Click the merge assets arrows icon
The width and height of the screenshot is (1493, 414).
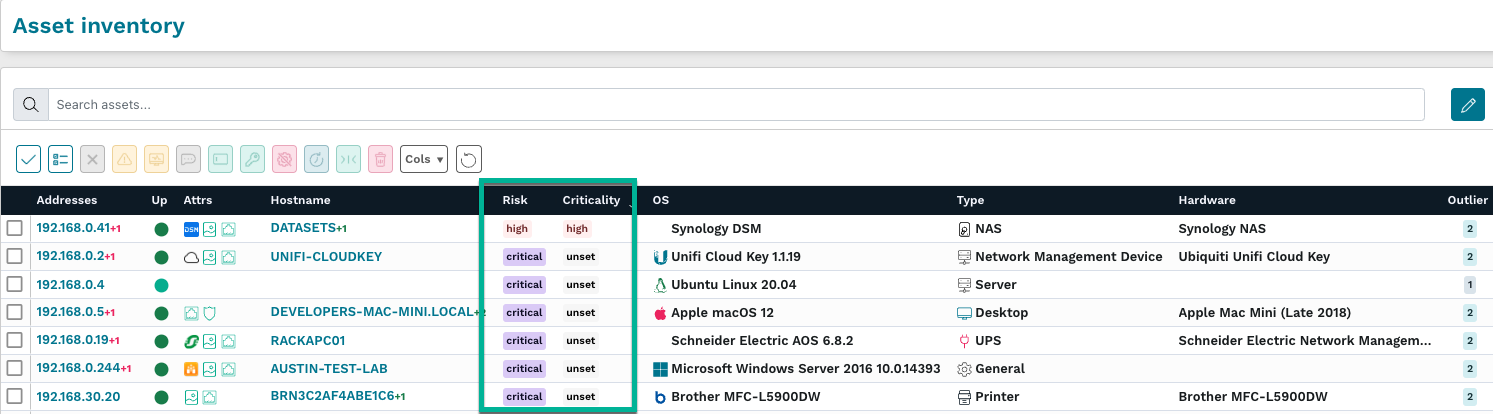pyautogui.click(x=348, y=158)
